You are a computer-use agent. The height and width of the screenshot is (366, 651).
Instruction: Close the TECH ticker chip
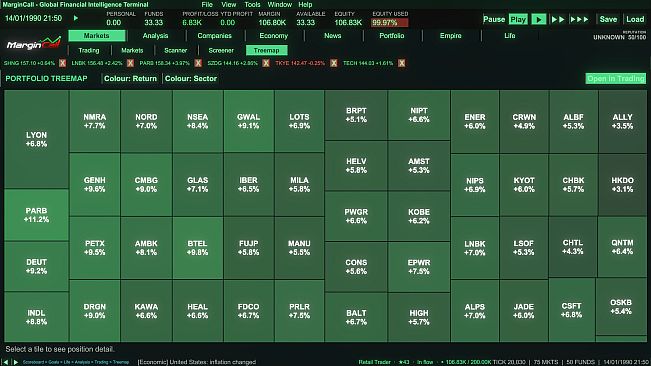tap(401, 63)
